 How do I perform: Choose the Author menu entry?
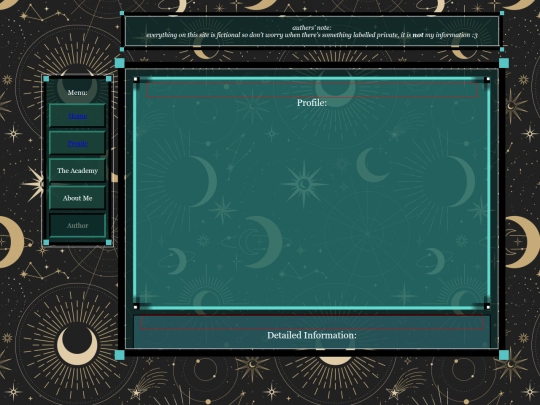(x=77, y=226)
